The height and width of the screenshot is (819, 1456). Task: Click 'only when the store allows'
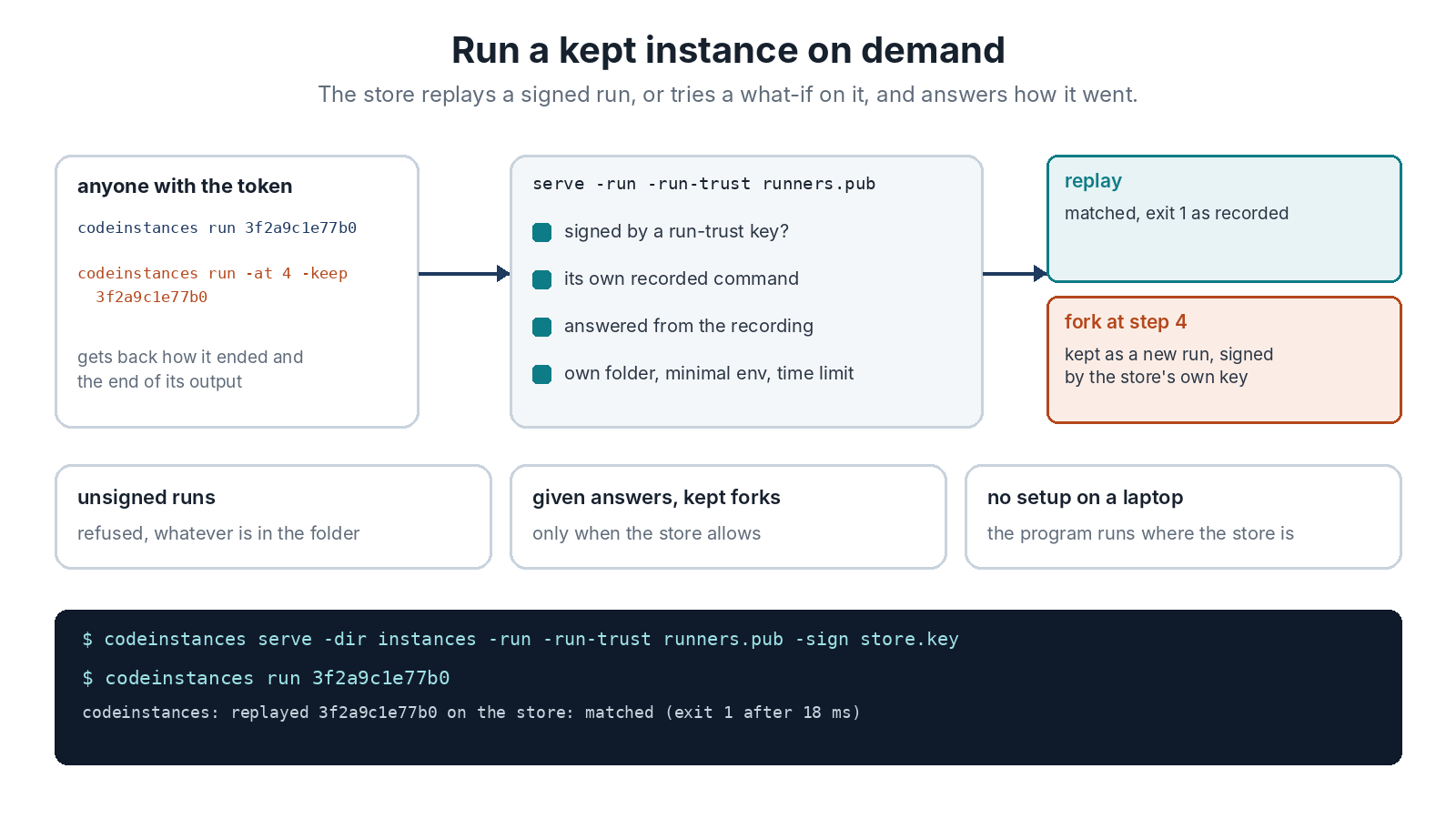(x=646, y=533)
